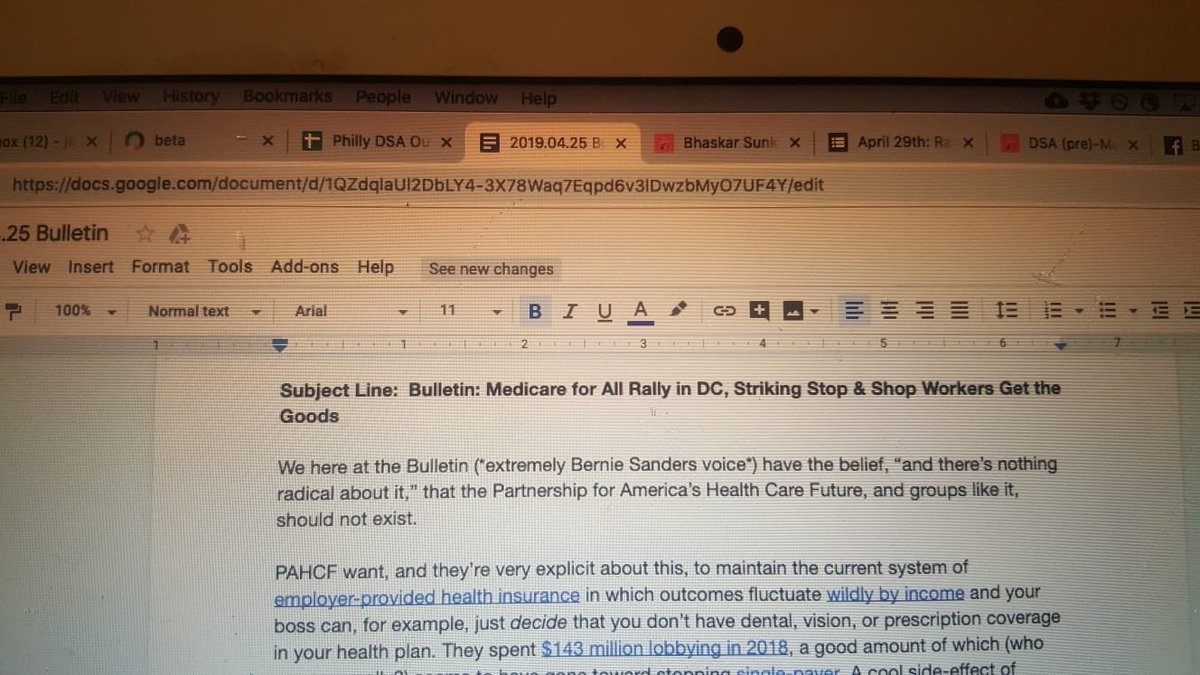Viewport: 1200px width, 675px height.
Task: Click the add comment icon
Action: click(759, 310)
